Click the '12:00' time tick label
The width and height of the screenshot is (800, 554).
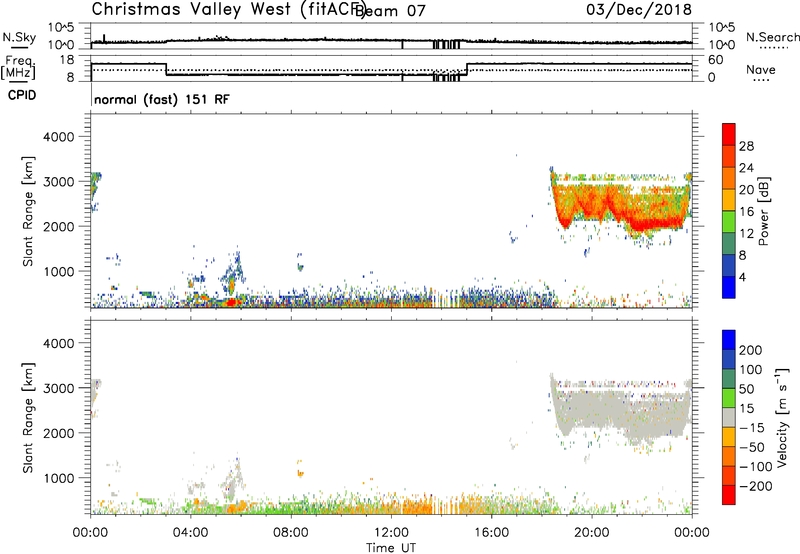[391, 533]
